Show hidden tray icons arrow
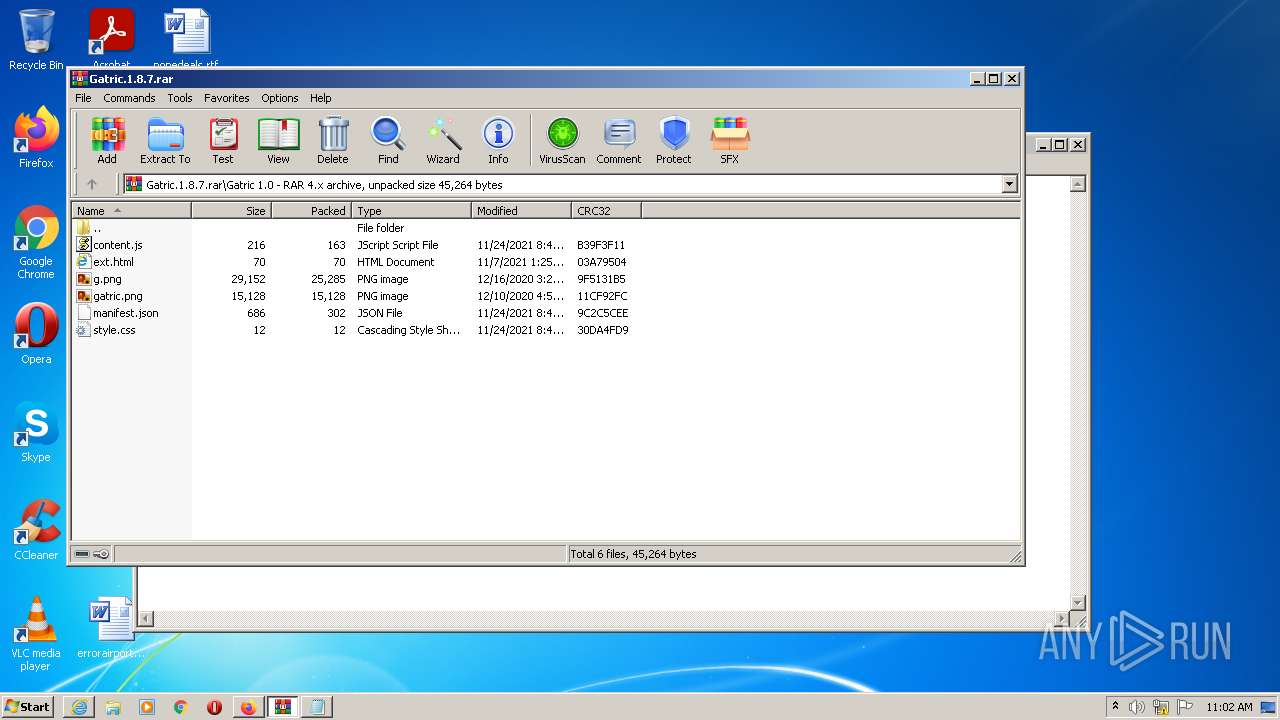 pyautogui.click(x=1115, y=706)
